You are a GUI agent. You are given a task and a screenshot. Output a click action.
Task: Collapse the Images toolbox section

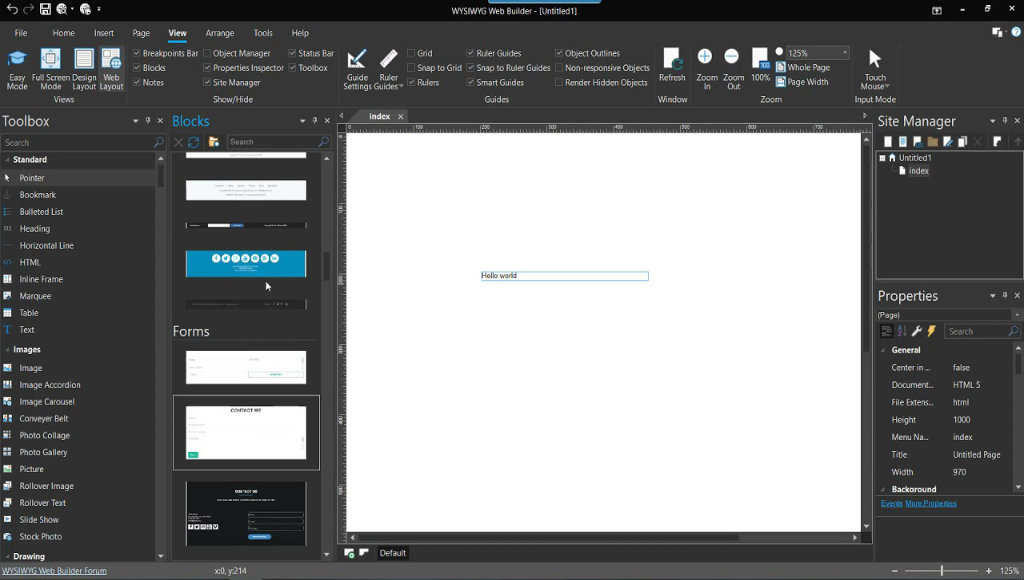click(x=7, y=349)
